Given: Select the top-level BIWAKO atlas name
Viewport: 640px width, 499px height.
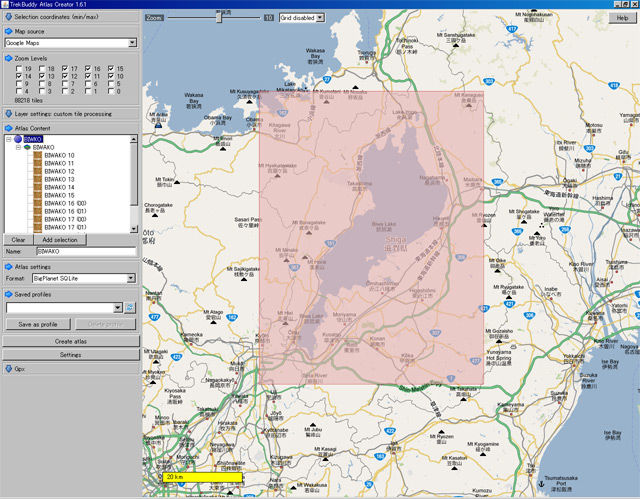Looking at the screenshot, I should 33,139.
